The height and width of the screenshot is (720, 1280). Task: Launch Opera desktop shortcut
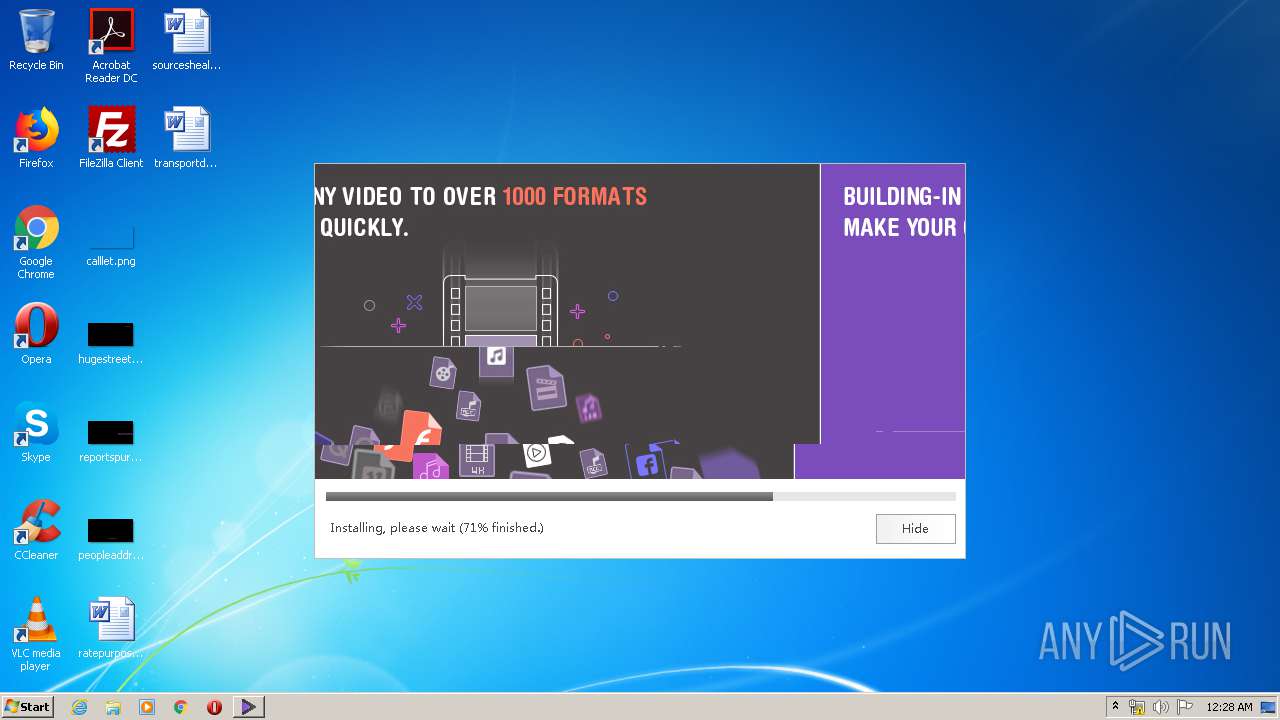[x=36, y=334]
